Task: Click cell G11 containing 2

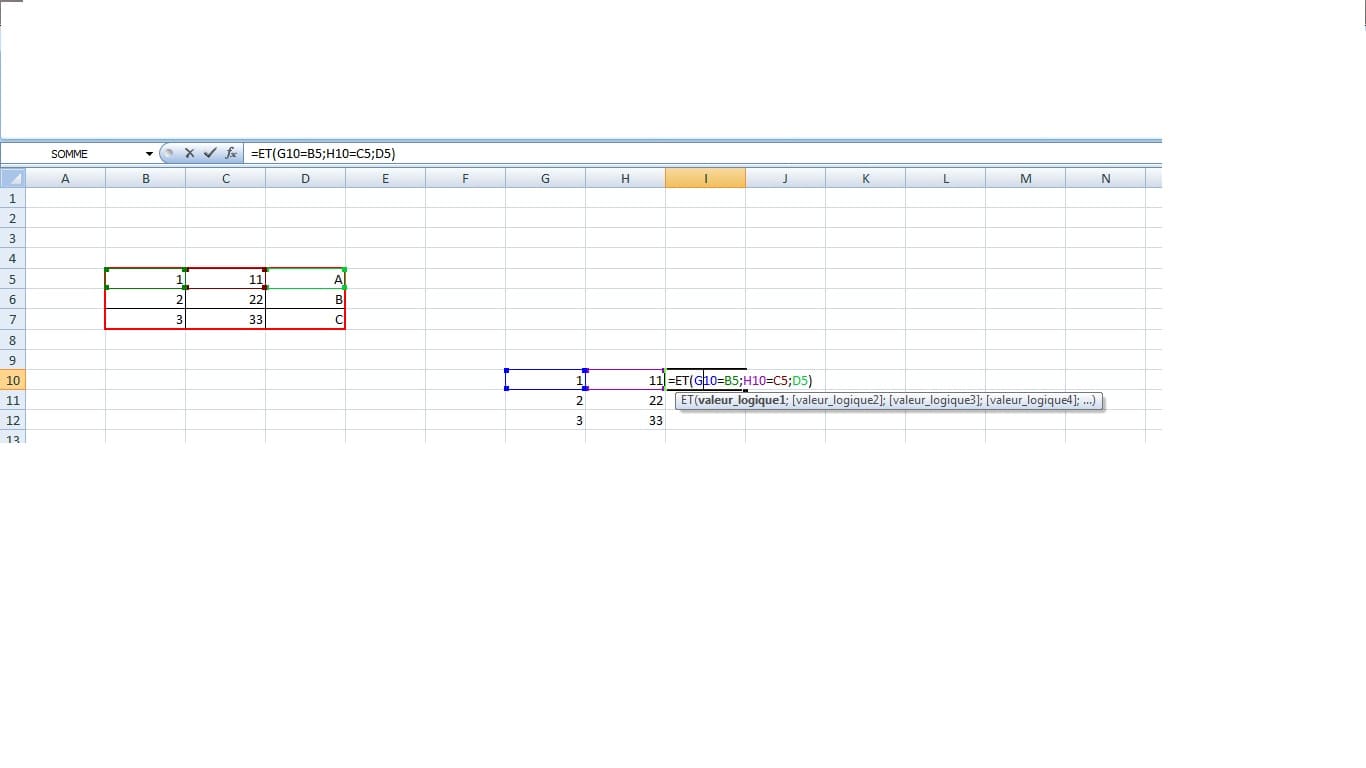Action: point(545,400)
